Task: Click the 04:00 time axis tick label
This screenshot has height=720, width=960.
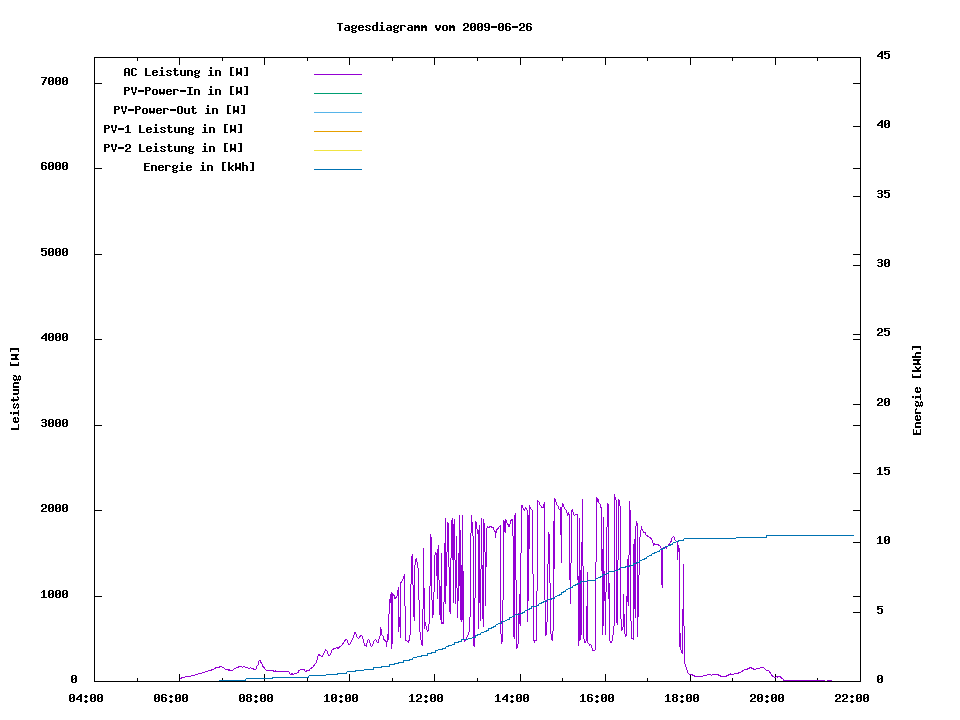Action: point(85,699)
